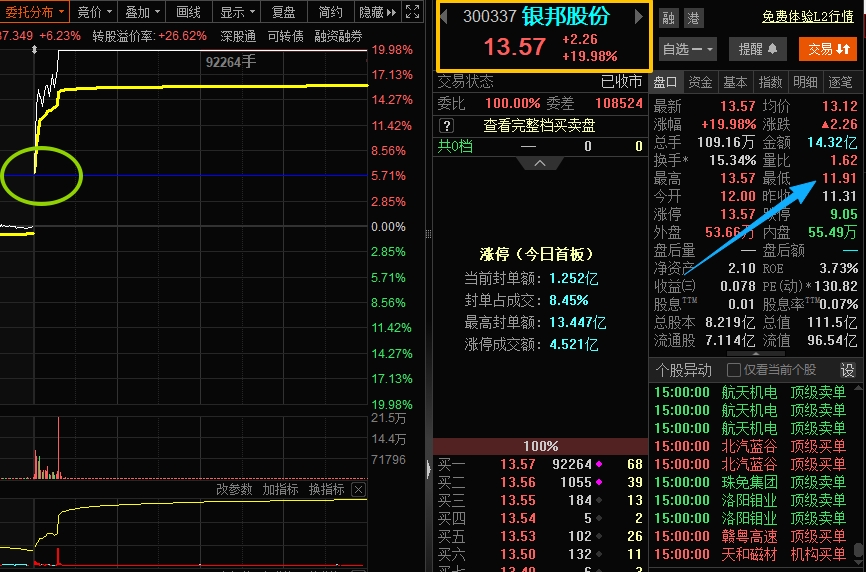This screenshot has width=866, height=572.
Task: Go to previous stock arrow
Action: click(444, 17)
